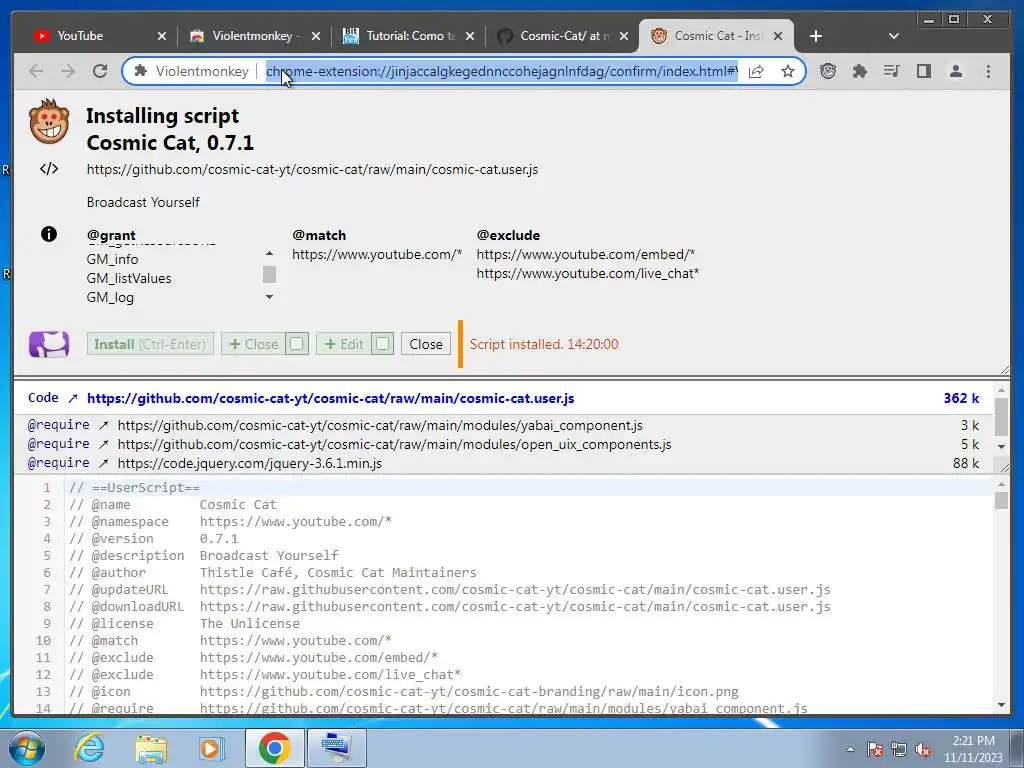Image resolution: width=1024 pixels, height=768 pixels.
Task: Click the code editor scrollbar down arrow
Action: point(1001,705)
